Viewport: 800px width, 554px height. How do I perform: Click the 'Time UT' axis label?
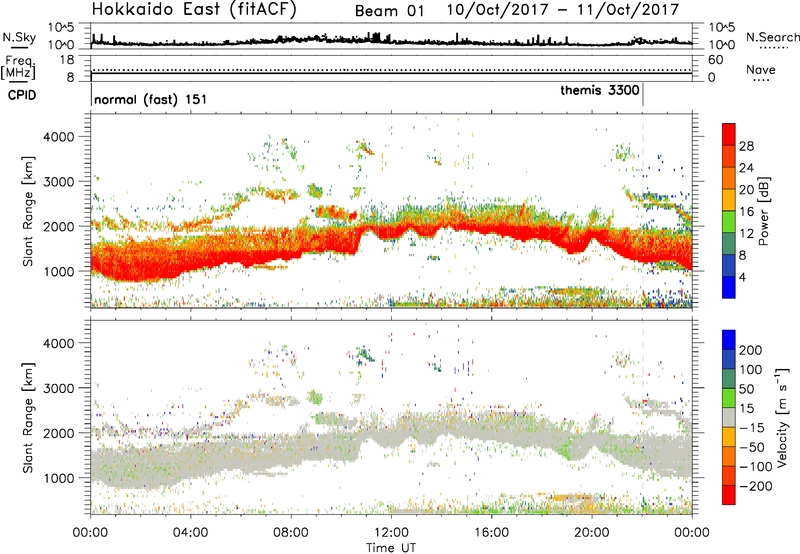click(x=391, y=547)
